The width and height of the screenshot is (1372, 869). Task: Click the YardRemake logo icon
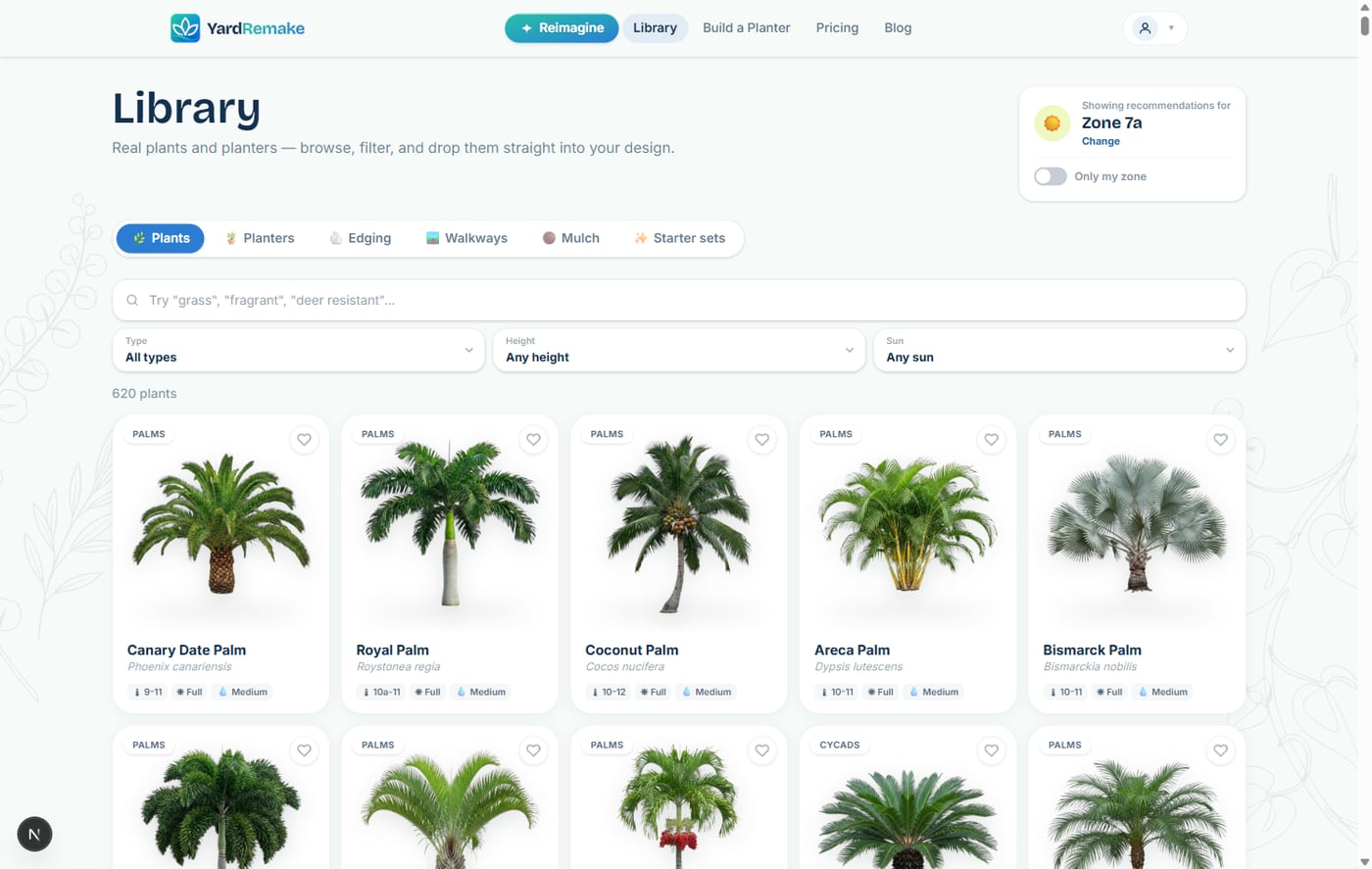(x=185, y=28)
